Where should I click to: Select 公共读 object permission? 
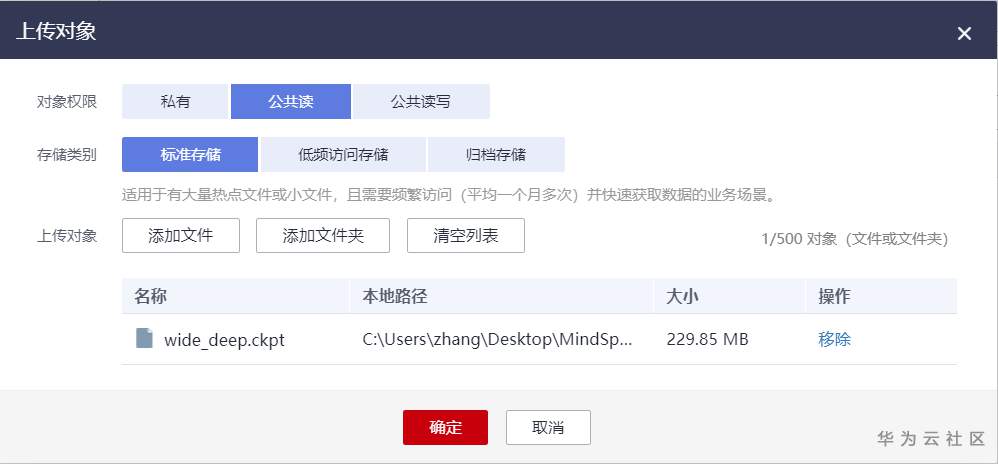(x=291, y=101)
